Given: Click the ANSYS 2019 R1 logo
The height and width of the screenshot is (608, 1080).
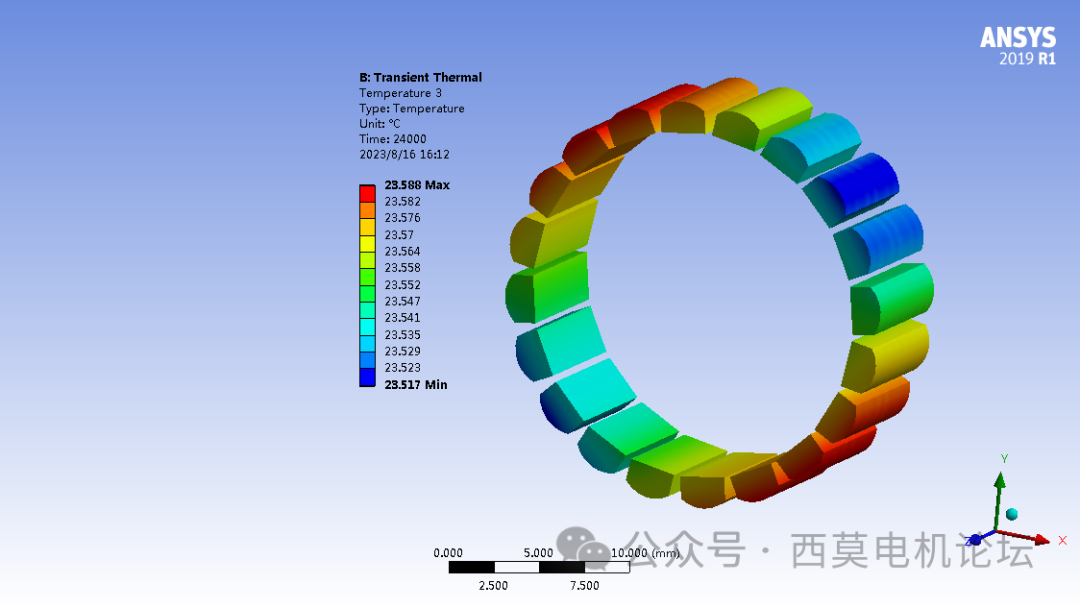Looking at the screenshot, I should (x=1016, y=45).
